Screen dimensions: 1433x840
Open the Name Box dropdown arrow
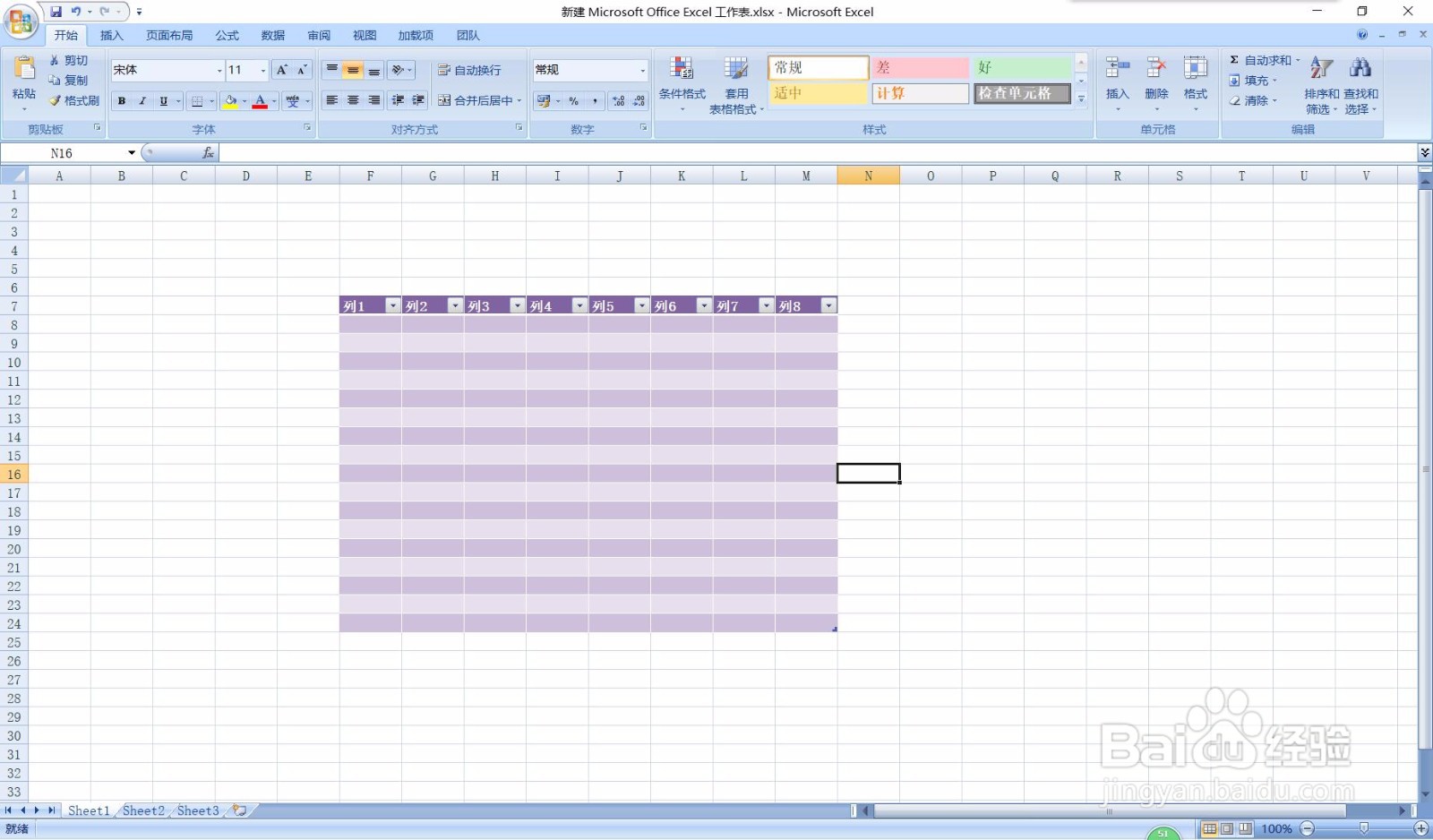pyautogui.click(x=132, y=153)
